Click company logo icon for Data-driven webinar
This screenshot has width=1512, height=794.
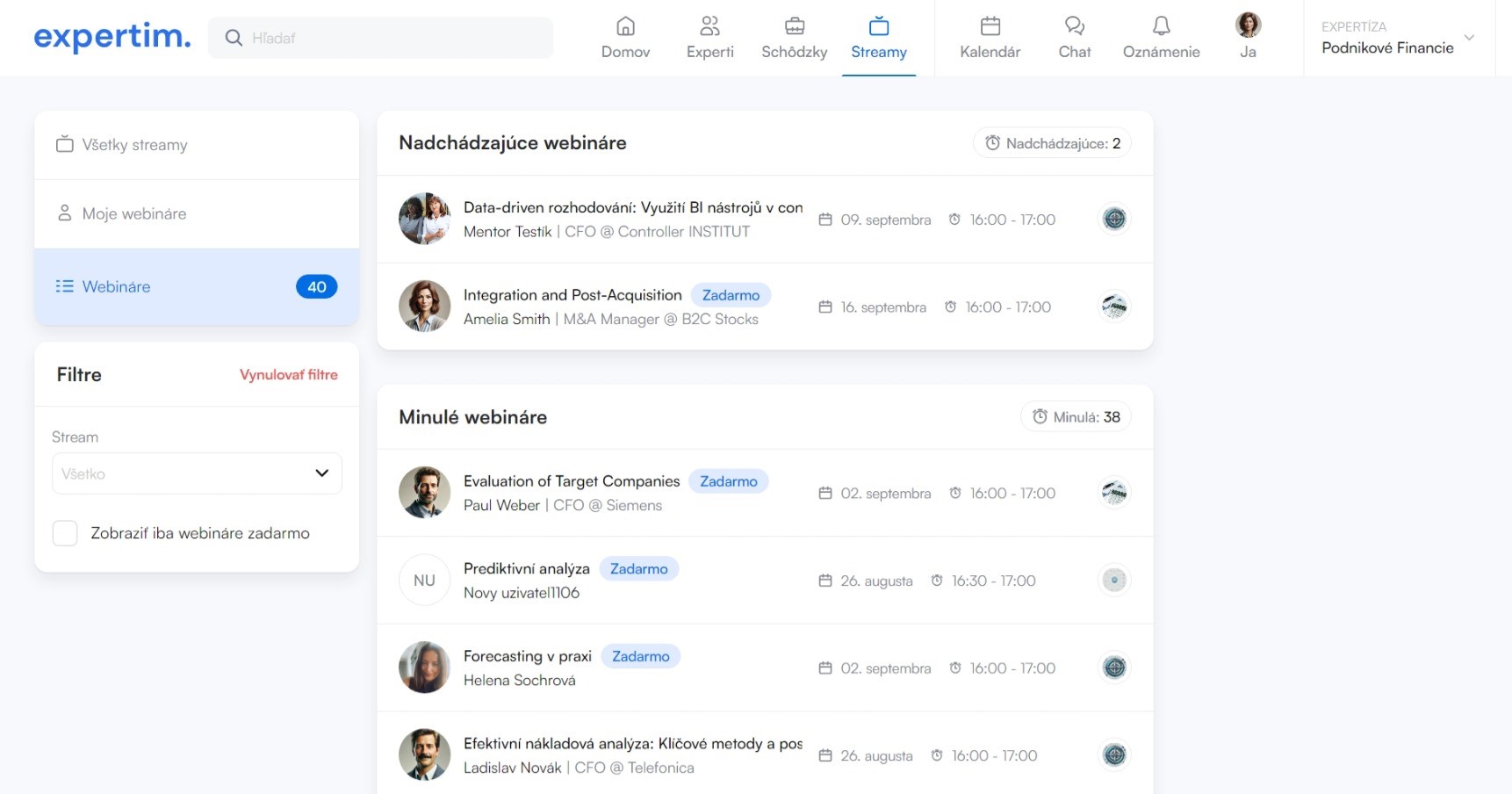1114,219
